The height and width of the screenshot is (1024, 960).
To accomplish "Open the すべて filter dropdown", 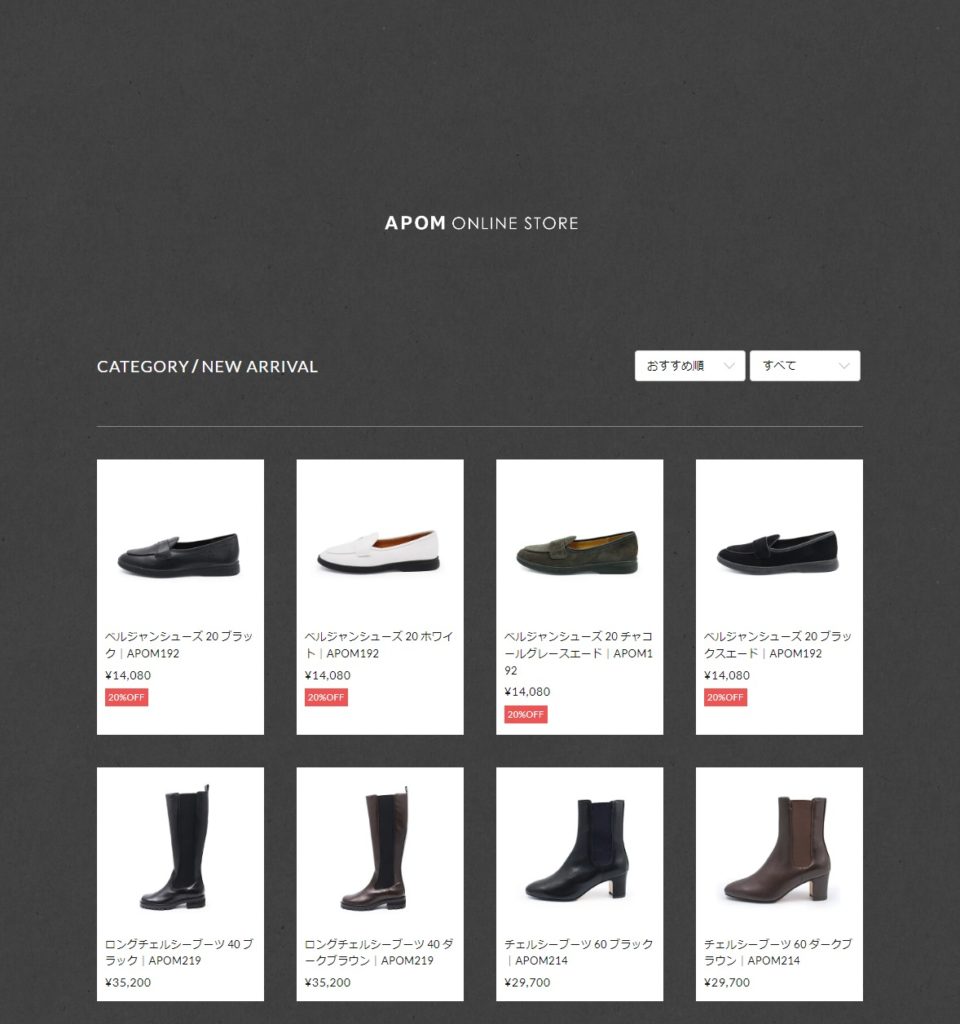I will (805, 366).
